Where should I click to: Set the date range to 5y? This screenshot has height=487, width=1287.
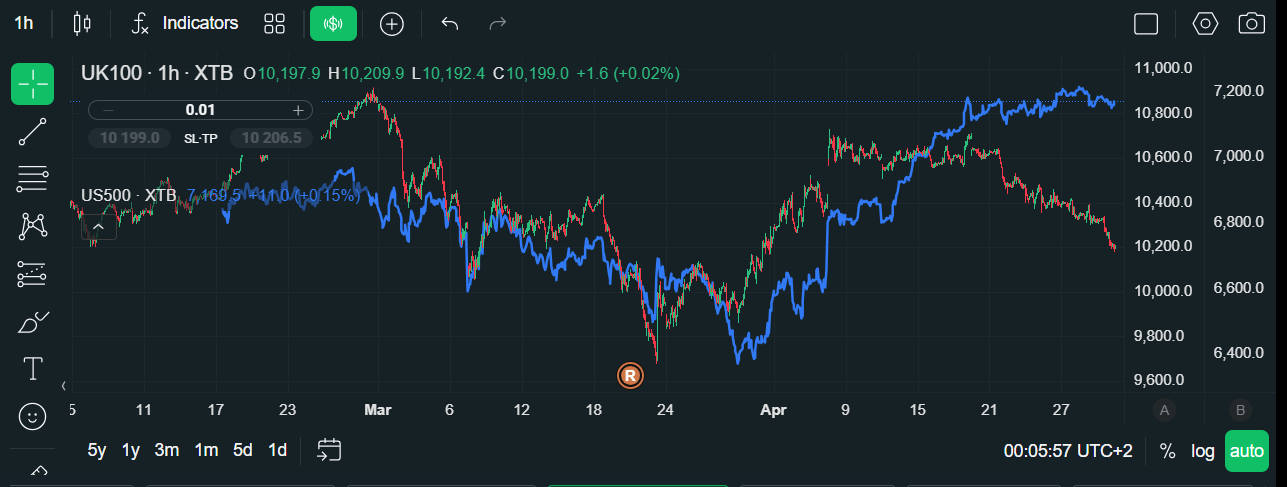[97, 450]
